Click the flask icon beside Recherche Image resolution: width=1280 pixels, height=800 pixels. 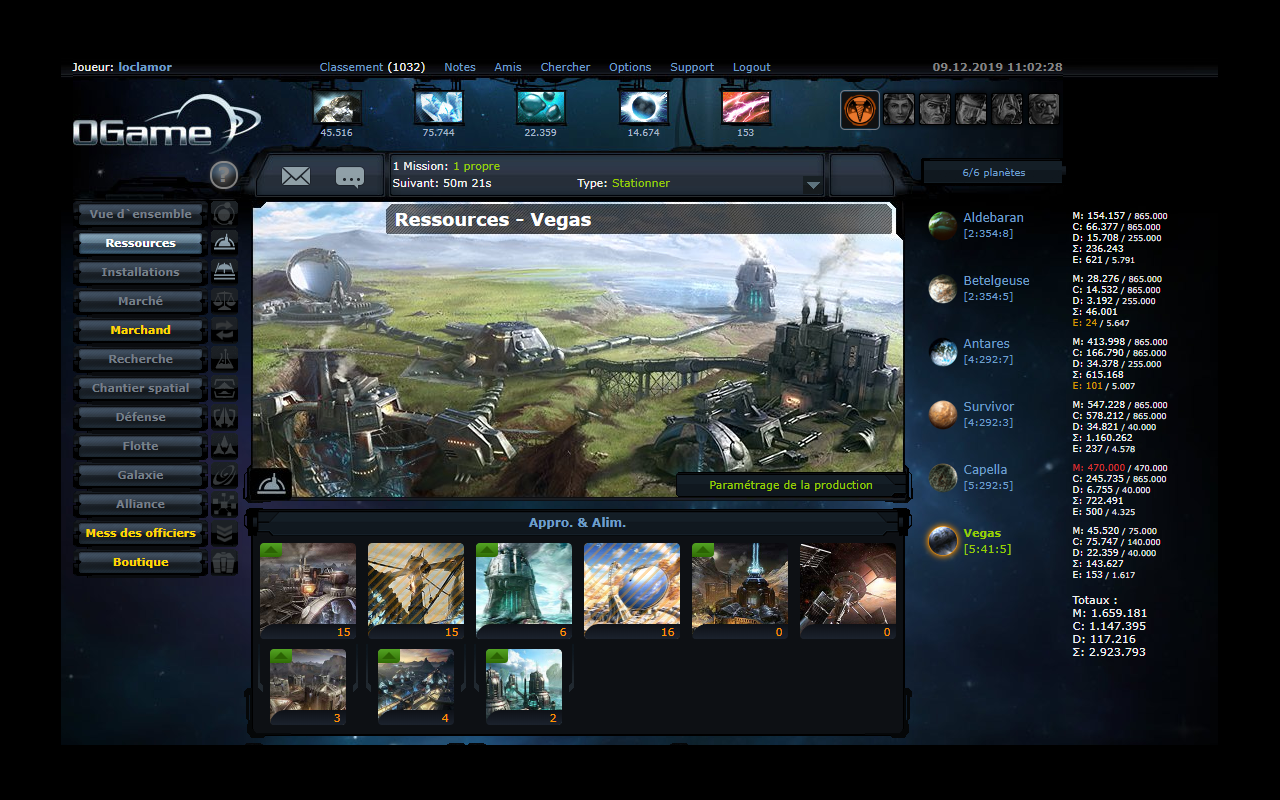(225, 359)
